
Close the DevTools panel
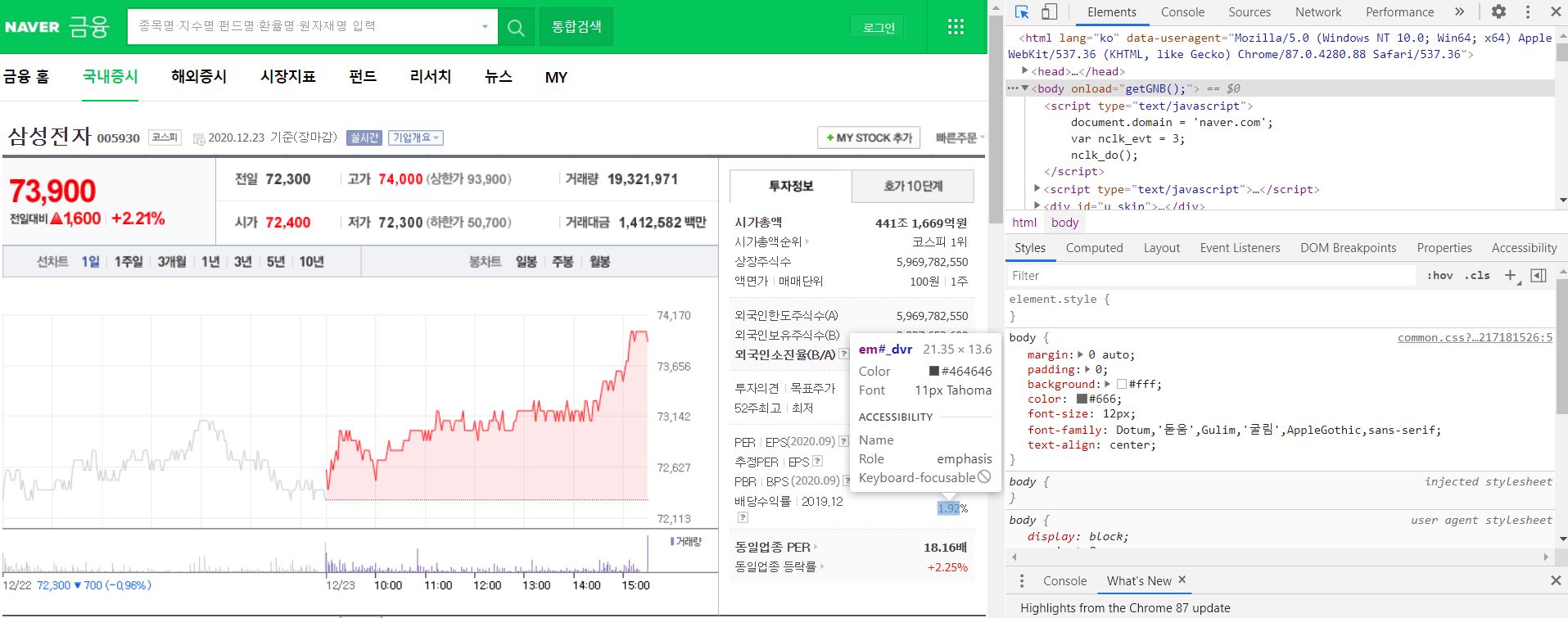(x=1556, y=11)
